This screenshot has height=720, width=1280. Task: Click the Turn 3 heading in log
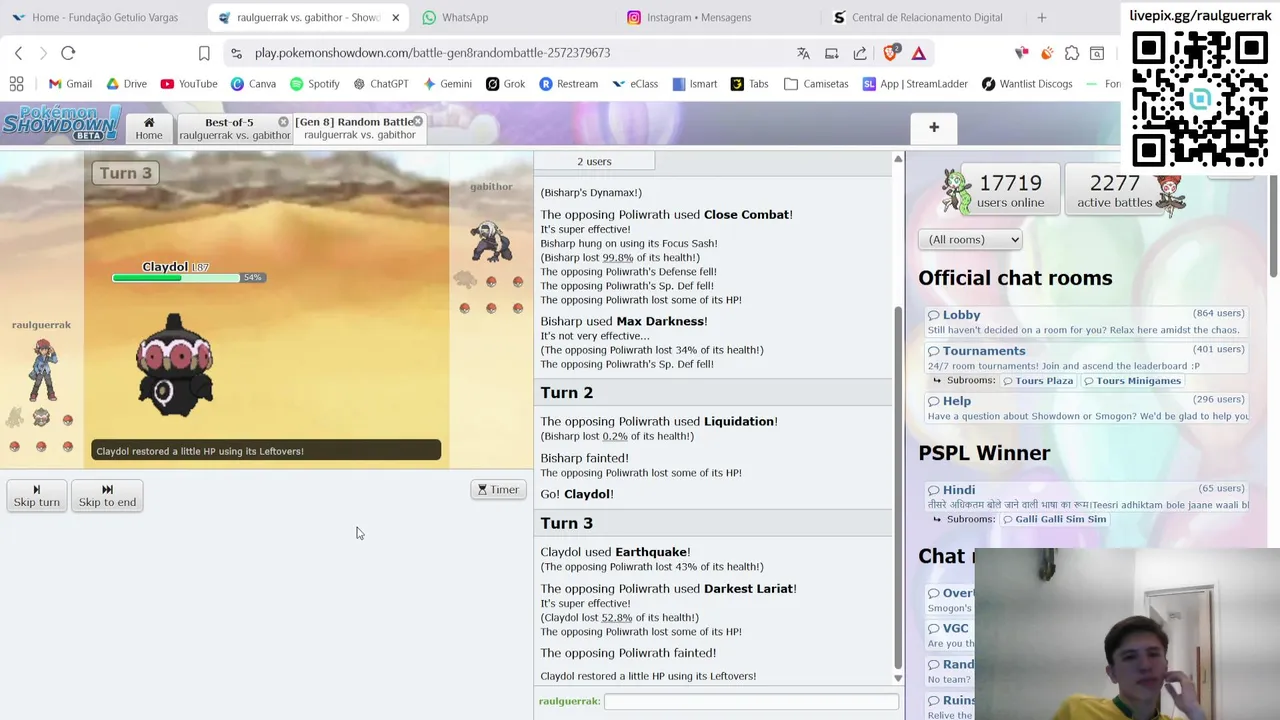click(x=566, y=523)
